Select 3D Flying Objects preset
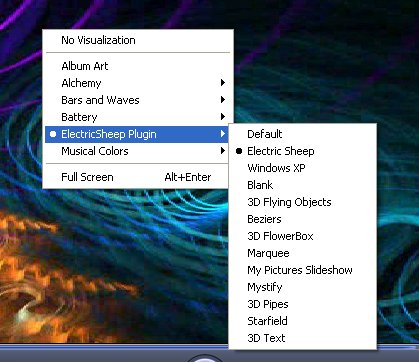419x362 pixels. 303,202
